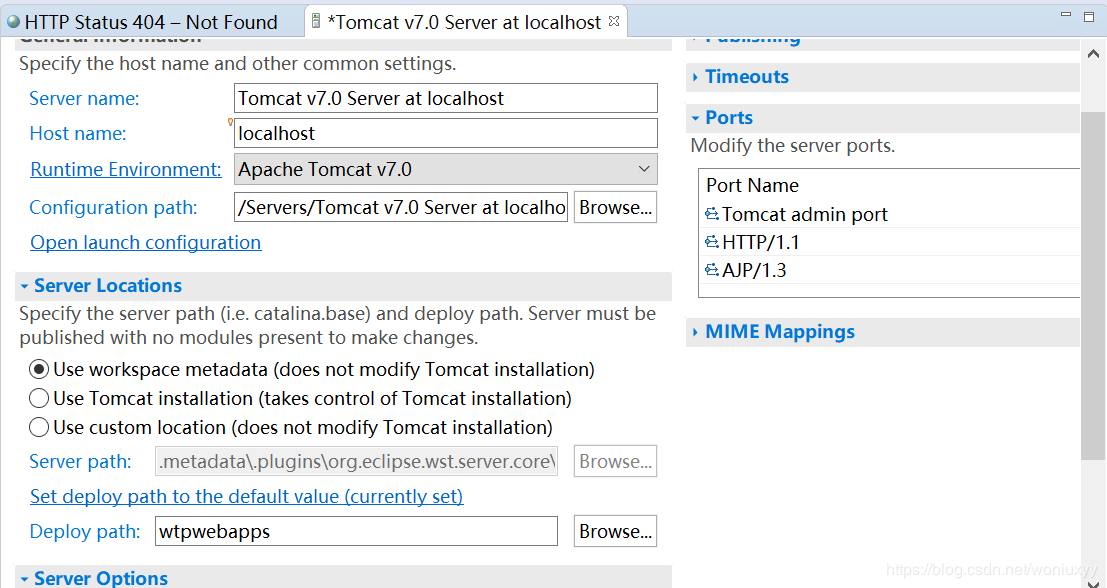Click the Server name label
Viewport: 1107px width, 588px height.
click(x=84, y=98)
